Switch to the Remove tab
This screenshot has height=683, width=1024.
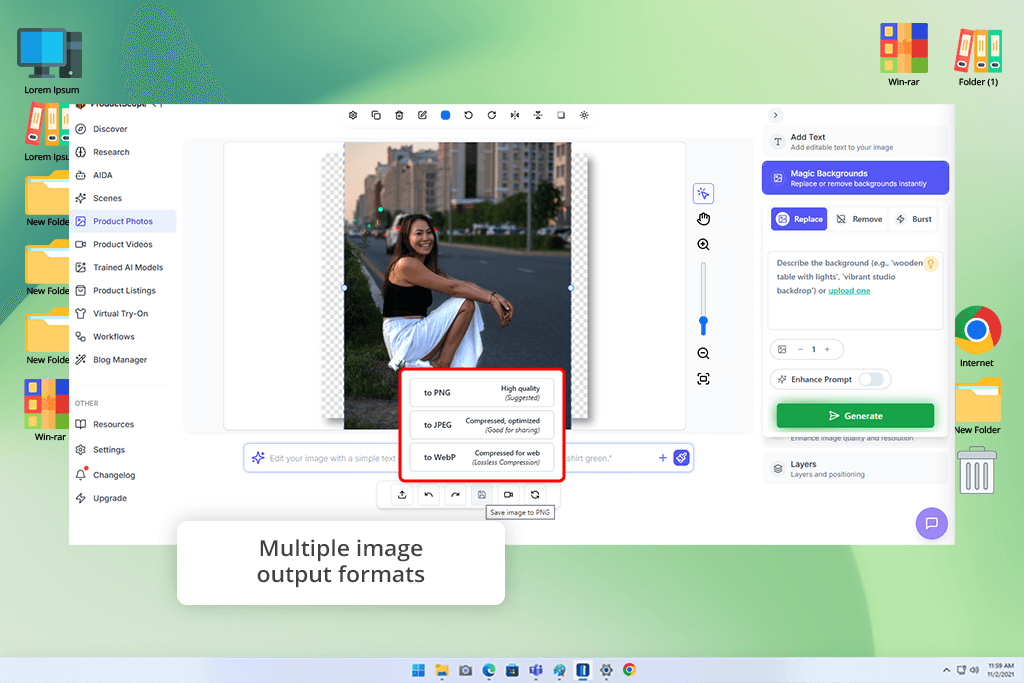pyautogui.click(x=859, y=219)
